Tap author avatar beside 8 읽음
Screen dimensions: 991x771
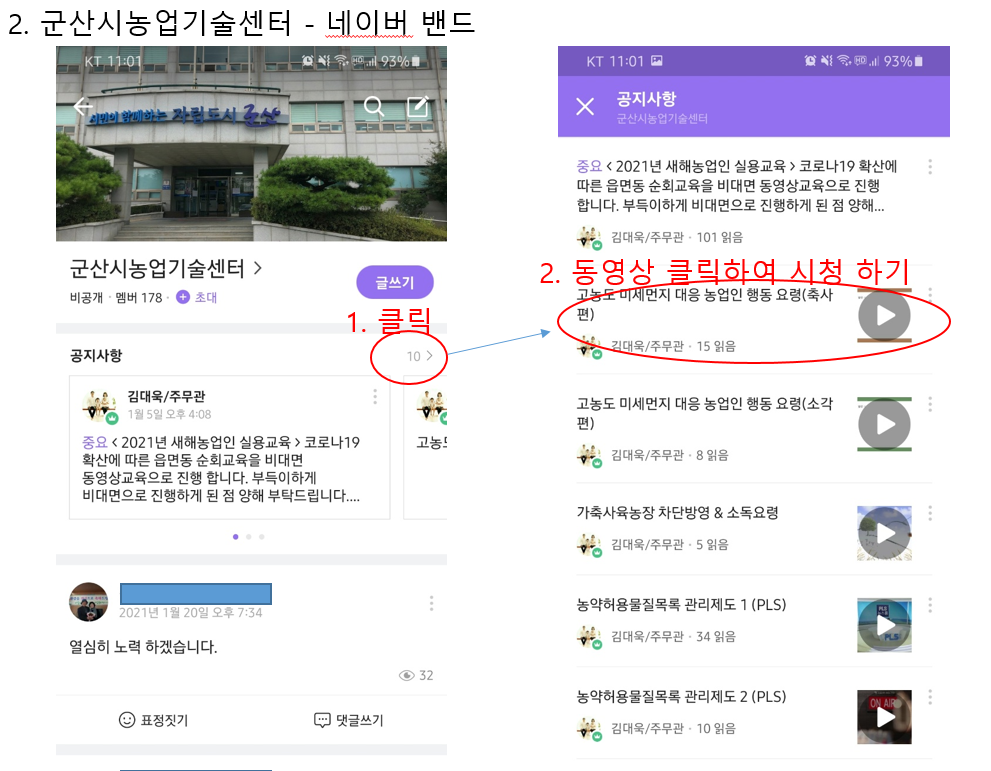590,456
